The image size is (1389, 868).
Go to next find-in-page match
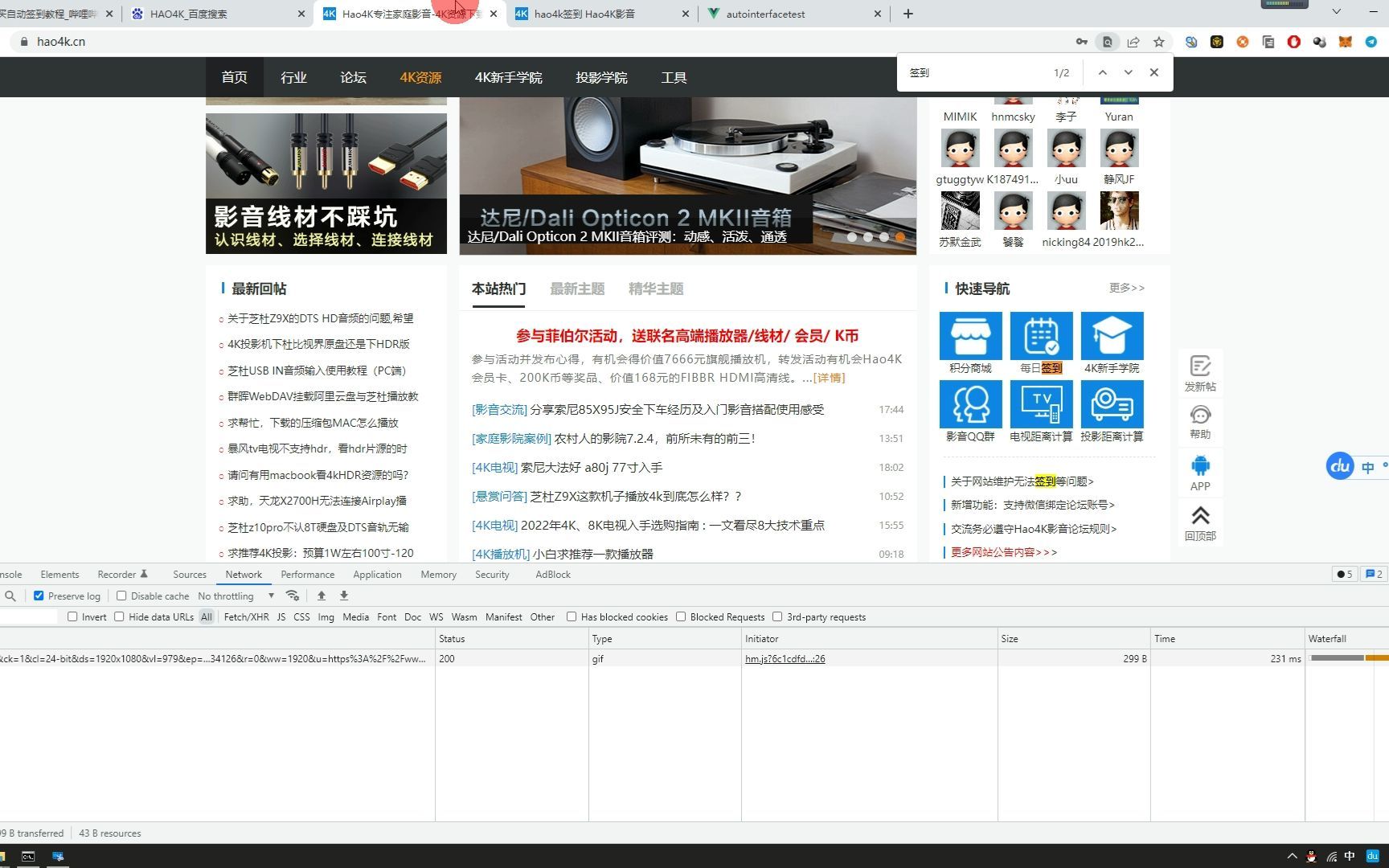click(x=1129, y=72)
